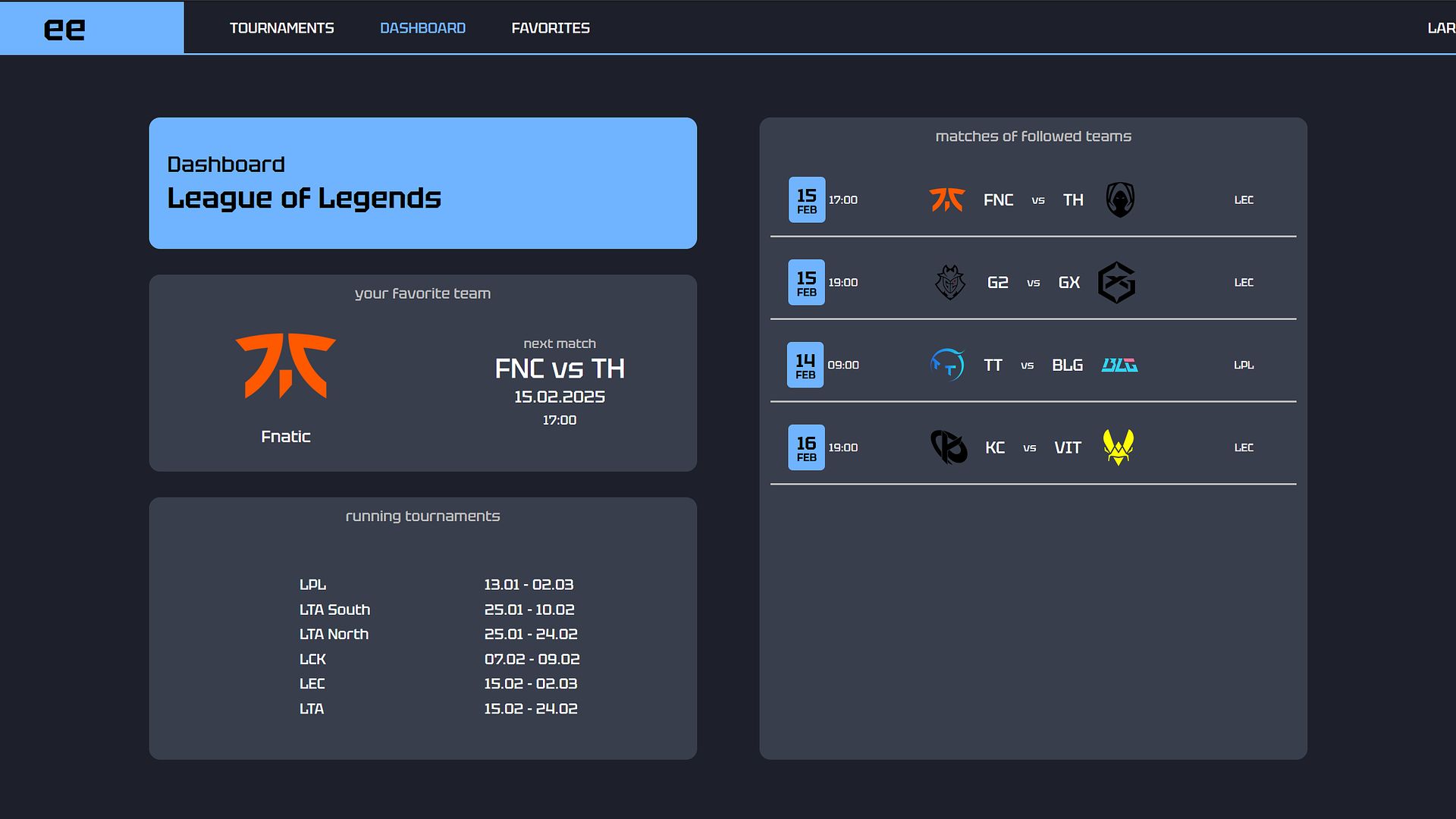The image size is (1456, 819).
Task: Click the ee site logo
Action: click(64, 29)
